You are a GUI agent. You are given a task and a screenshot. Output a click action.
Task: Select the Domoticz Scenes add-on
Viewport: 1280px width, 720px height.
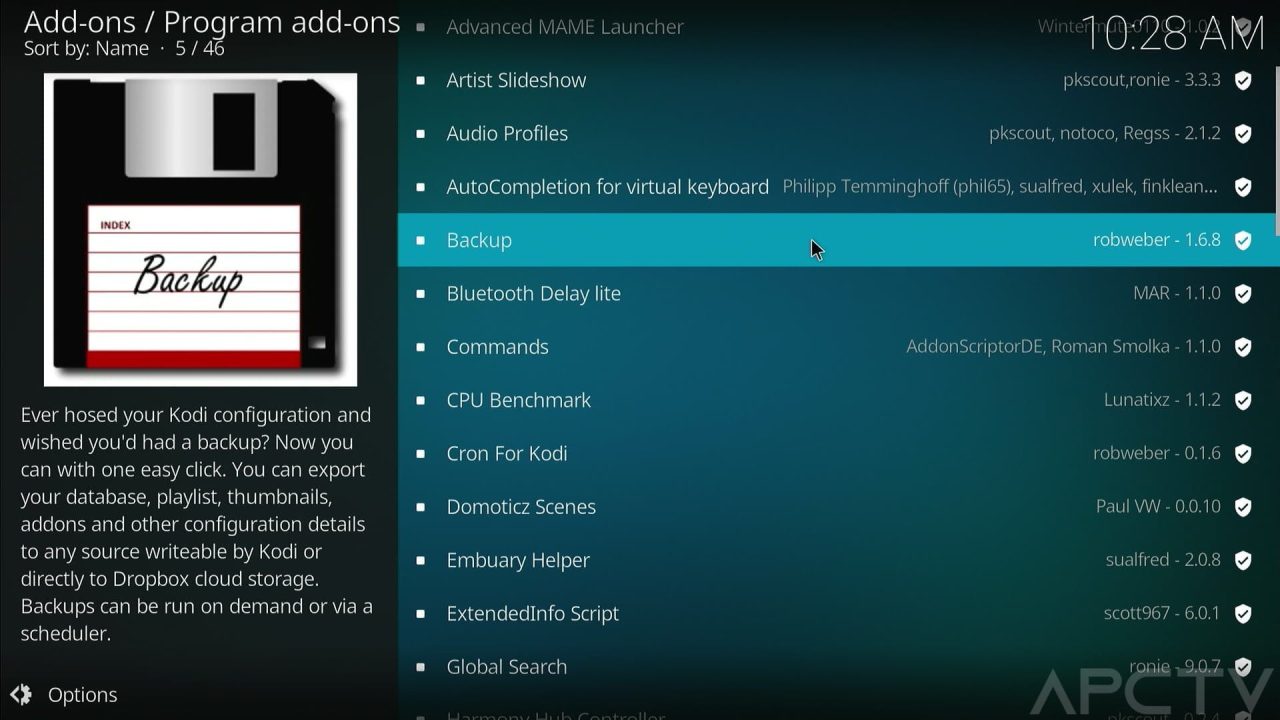836,507
